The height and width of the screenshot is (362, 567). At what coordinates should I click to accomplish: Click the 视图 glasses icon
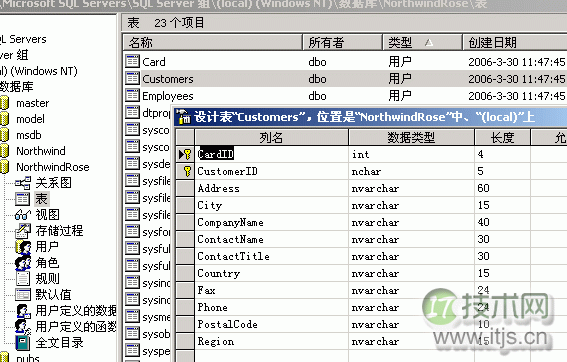coord(23,215)
